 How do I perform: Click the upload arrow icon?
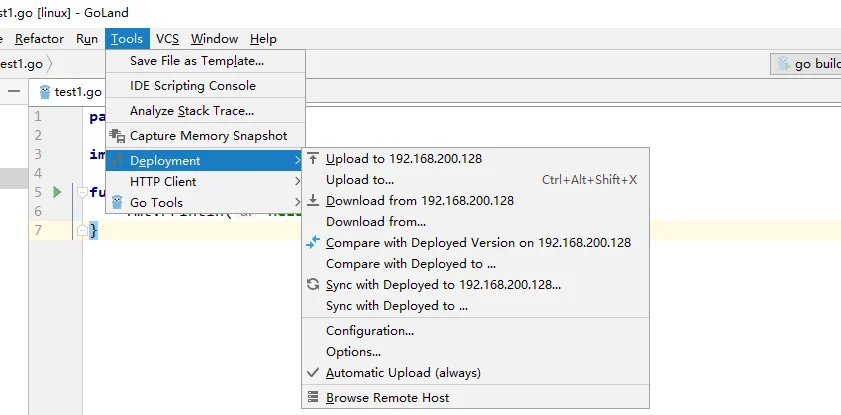point(313,158)
